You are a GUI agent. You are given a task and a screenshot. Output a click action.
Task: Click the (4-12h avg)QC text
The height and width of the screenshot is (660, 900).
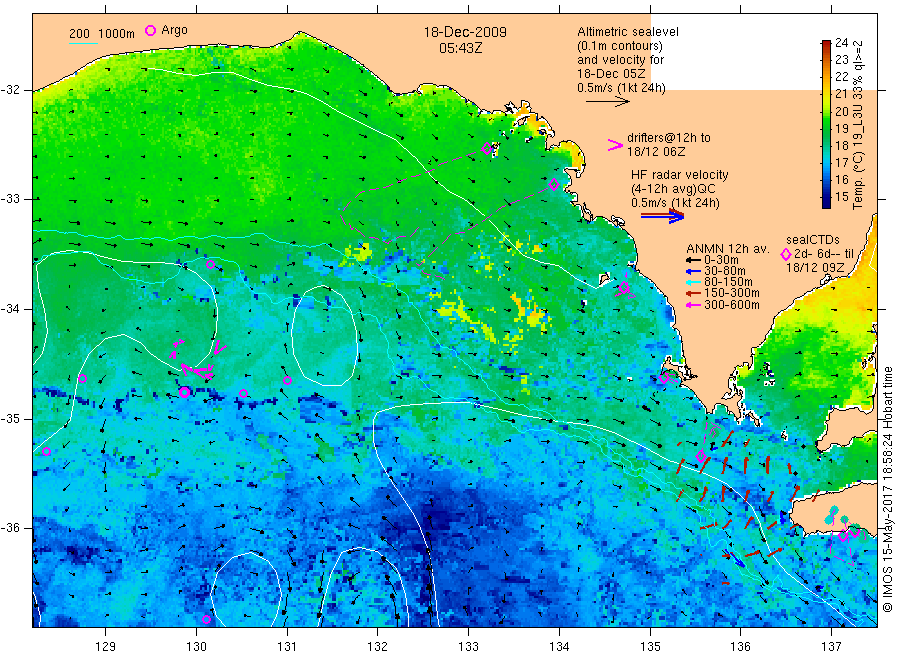(x=673, y=189)
